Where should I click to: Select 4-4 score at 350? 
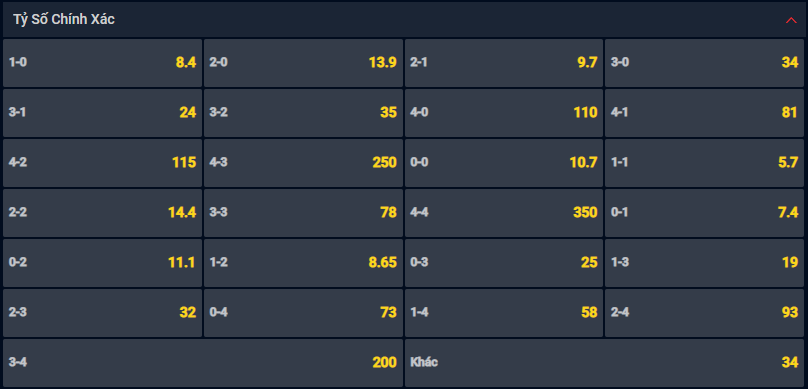click(x=503, y=213)
